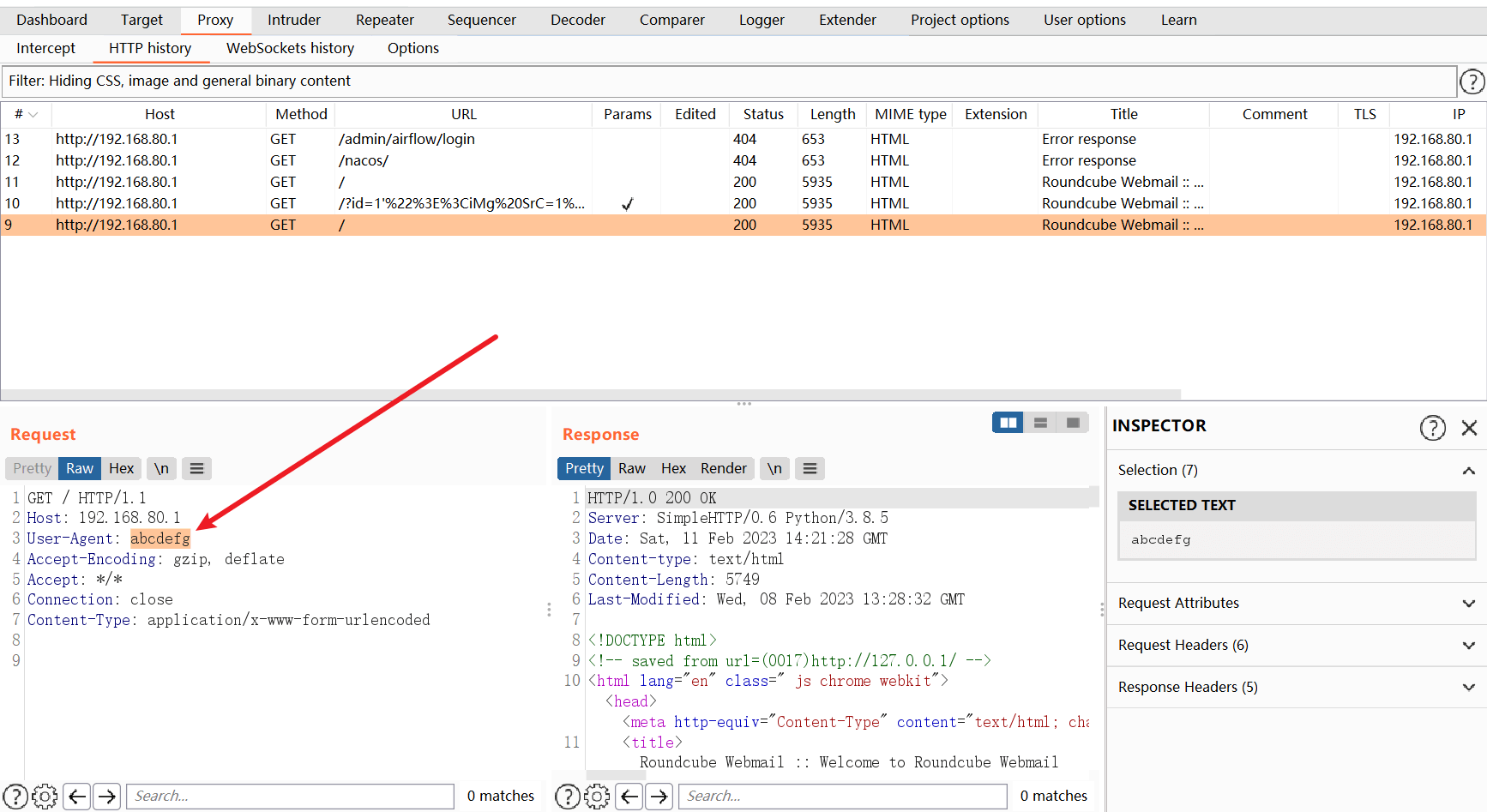Viewport: 1487px width, 812px height.
Task: Click the filter bar help icon
Action: [1472, 81]
